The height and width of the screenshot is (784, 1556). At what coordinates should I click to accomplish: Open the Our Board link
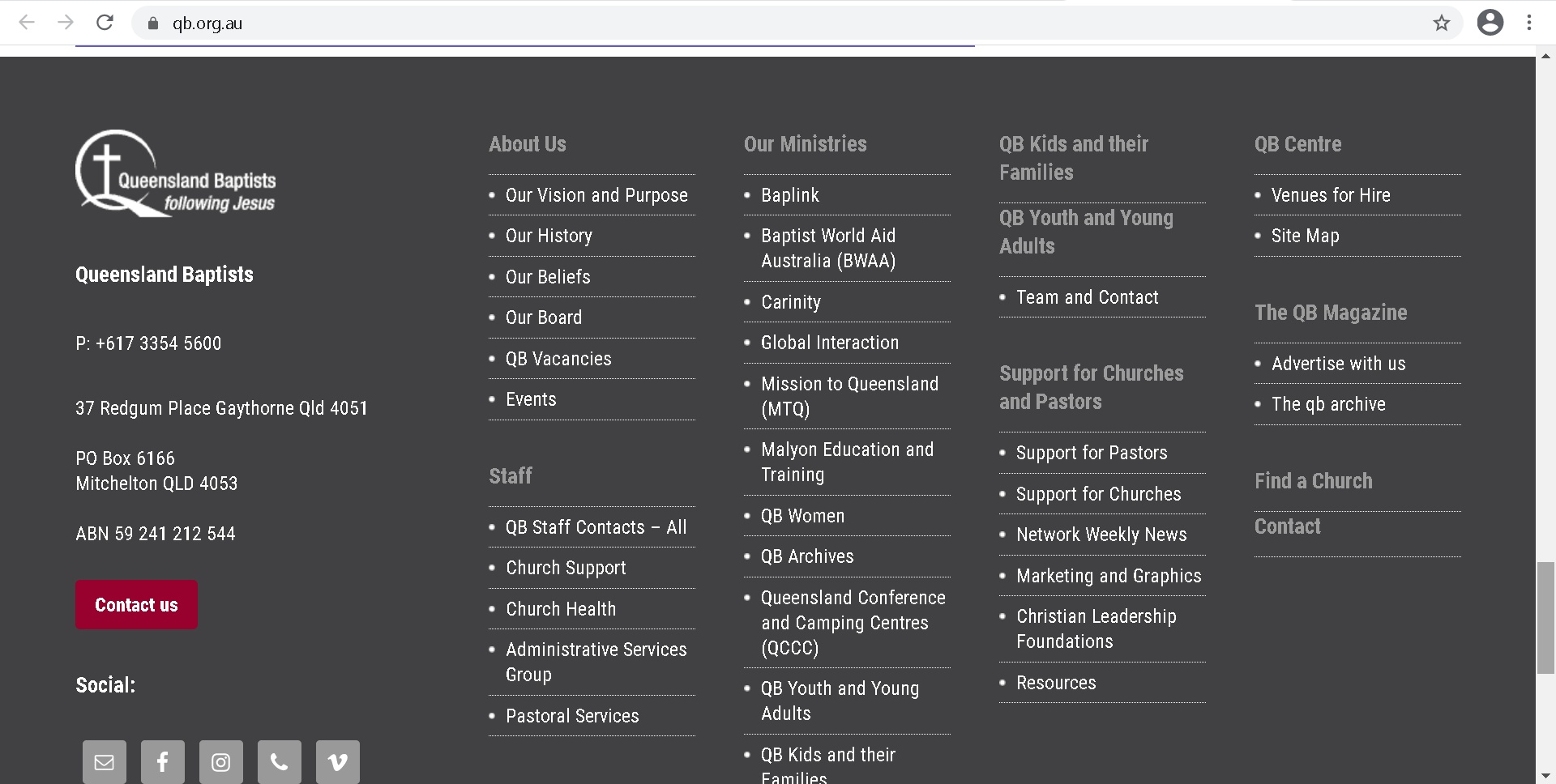click(x=544, y=317)
